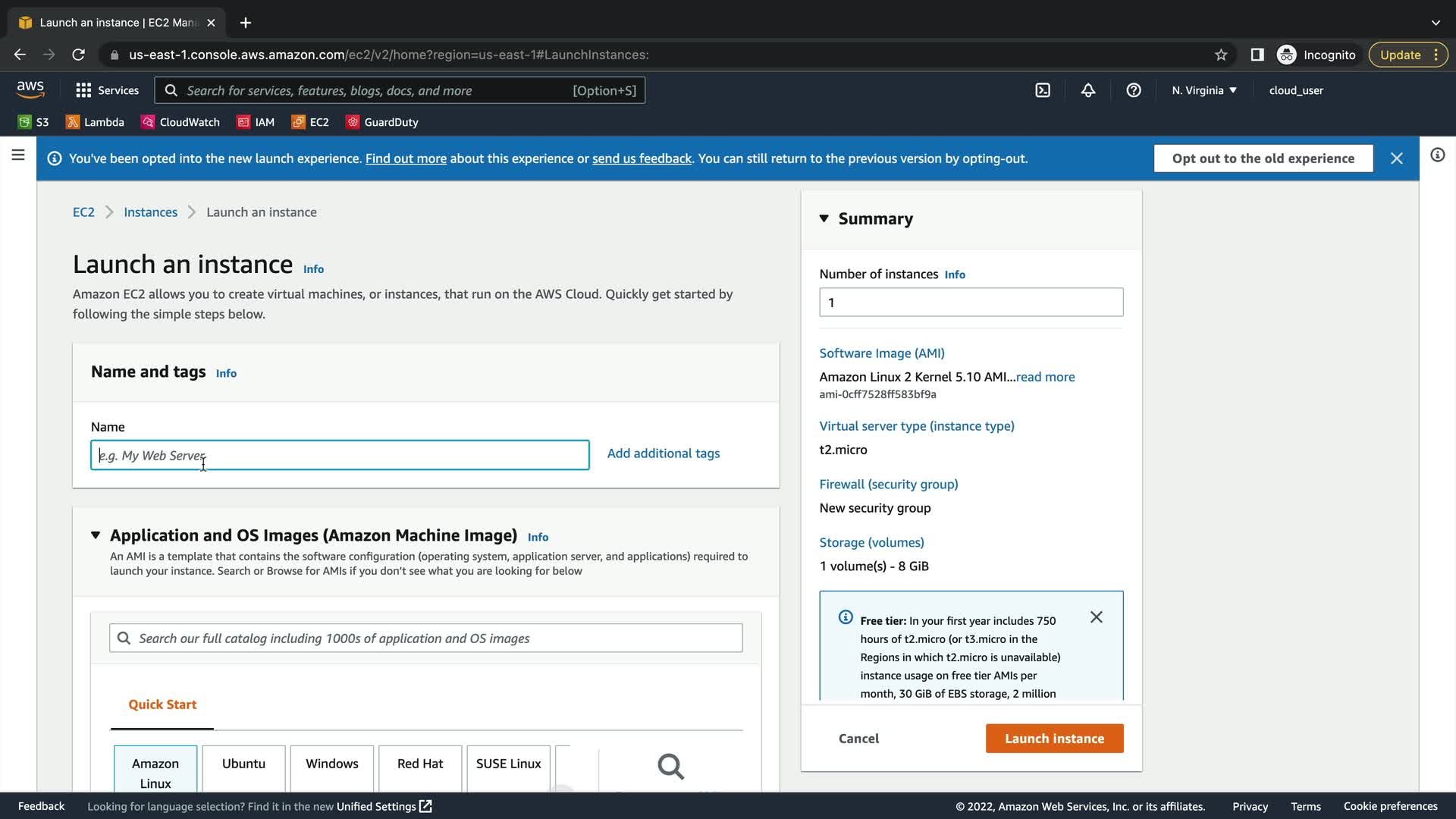1456x819 pixels.
Task: Click the notifications bell icon
Action: [x=1088, y=90]
